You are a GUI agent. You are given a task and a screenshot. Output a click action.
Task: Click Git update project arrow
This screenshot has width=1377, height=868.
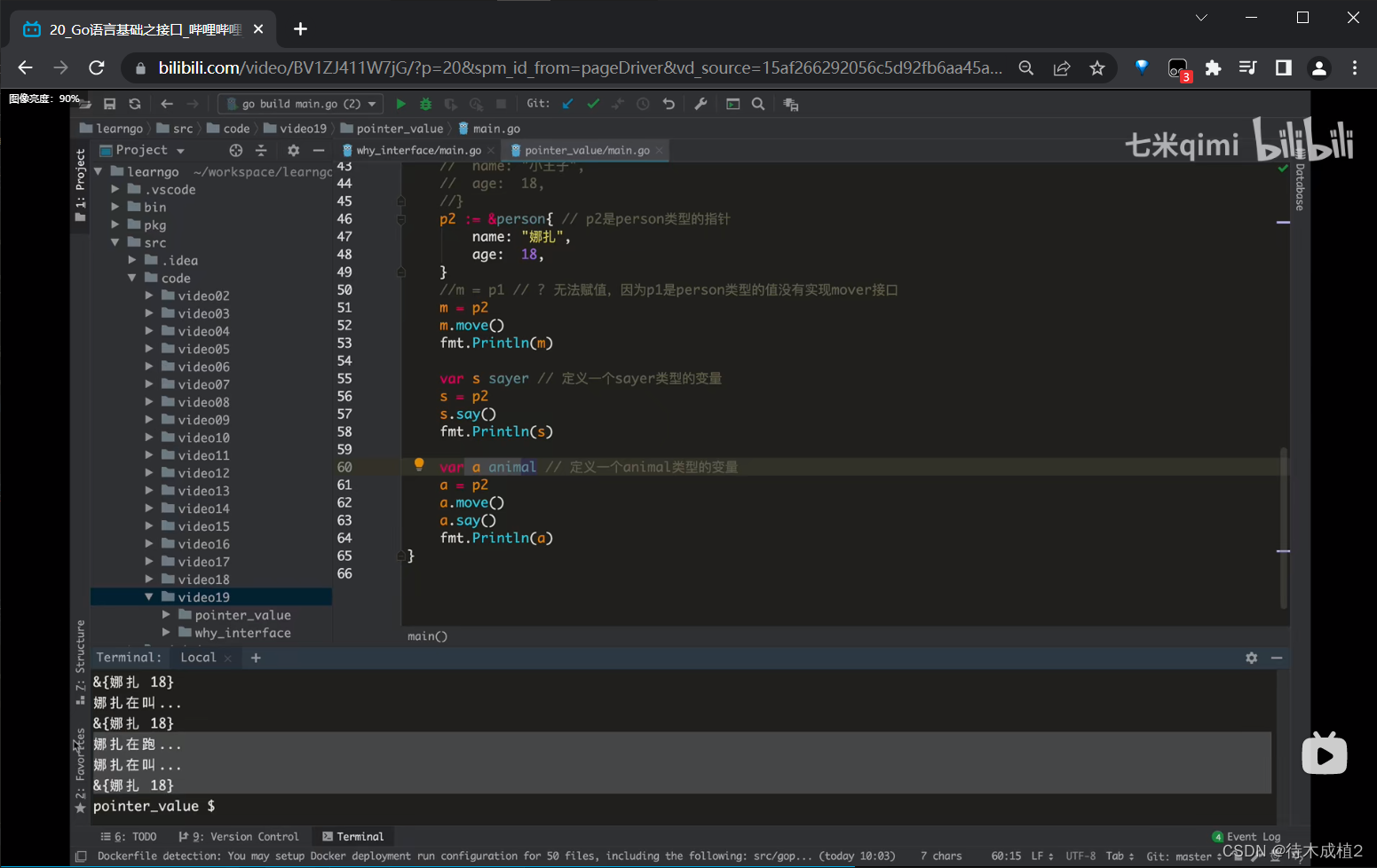point(568,104)
